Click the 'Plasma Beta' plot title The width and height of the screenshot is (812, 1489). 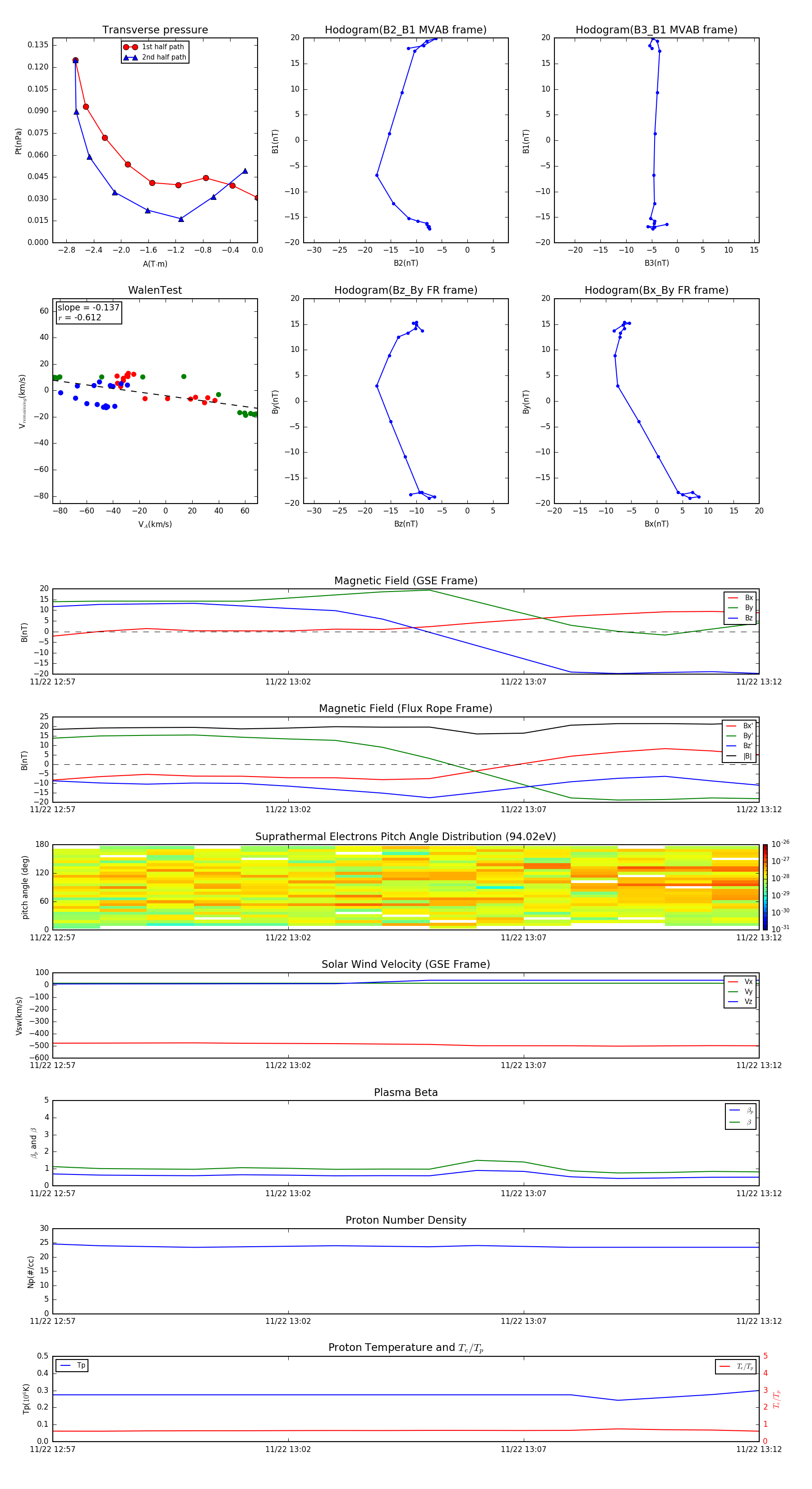(406, 1092)
